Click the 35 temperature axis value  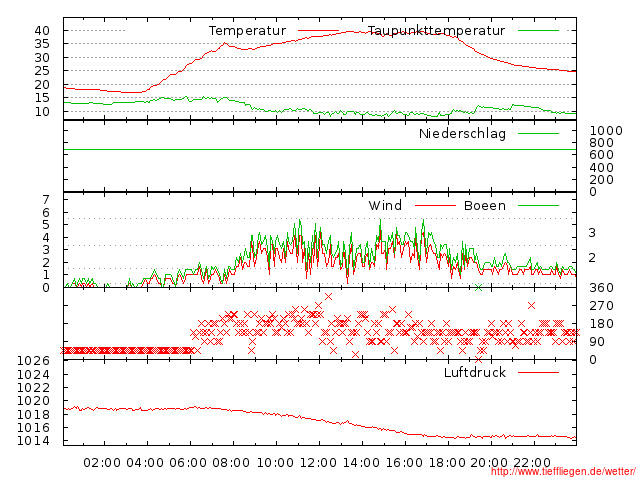42,44
